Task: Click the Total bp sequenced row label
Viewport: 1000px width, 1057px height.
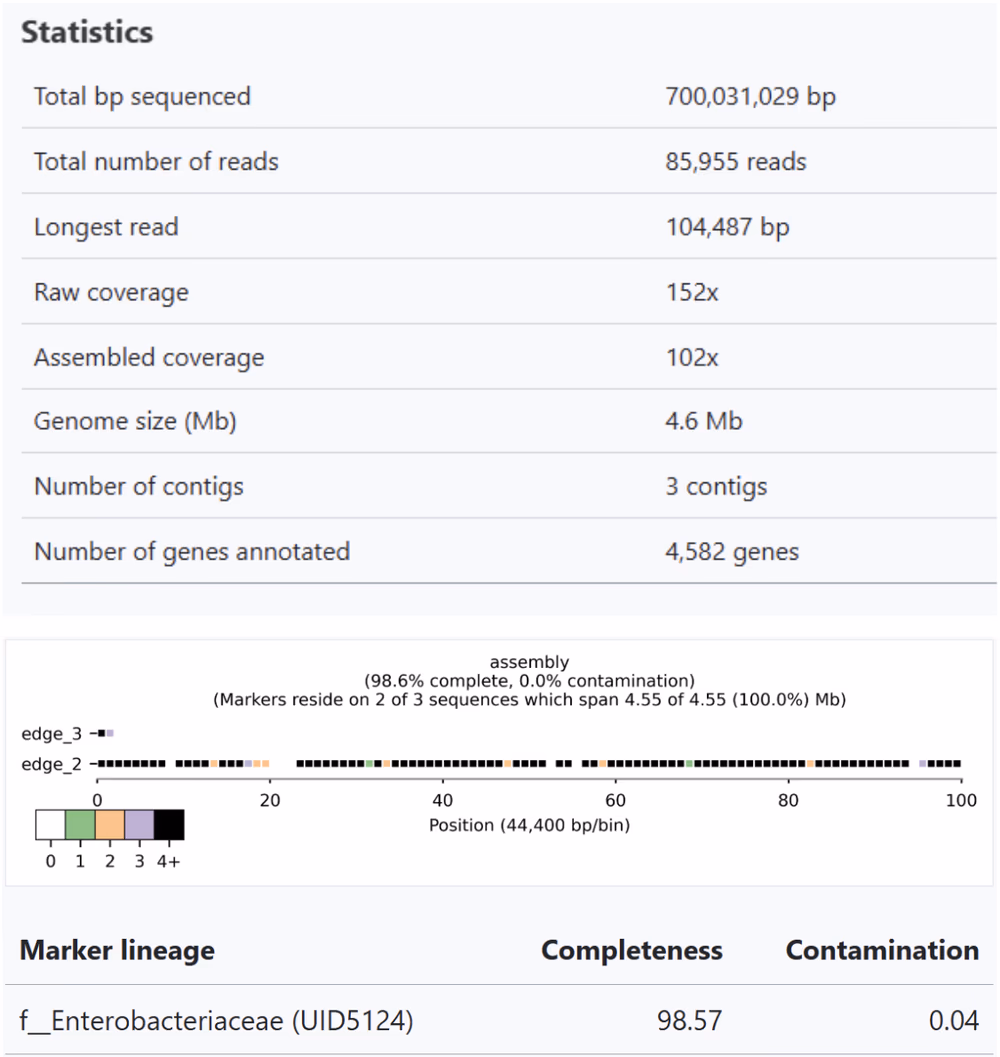Action: click(x=142, y=97)
